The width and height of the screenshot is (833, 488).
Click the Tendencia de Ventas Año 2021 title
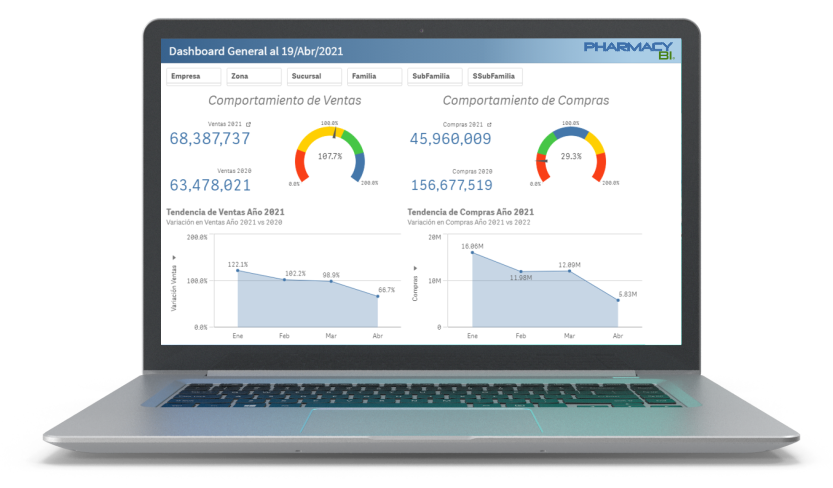click(225, 212)
